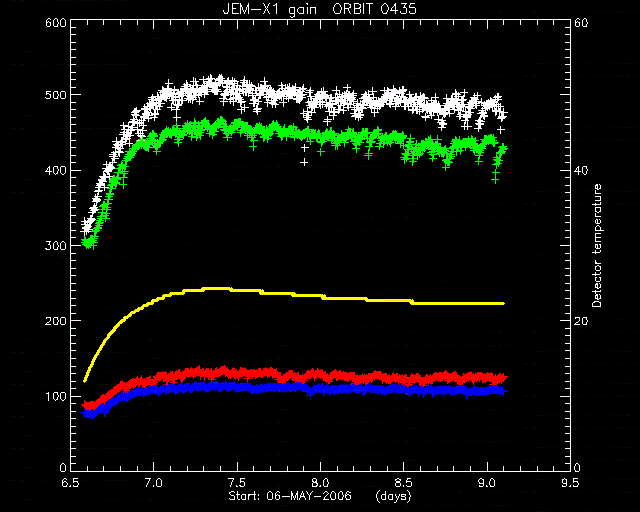Screen dimensions: 640x512
Task: Click the 8.0 tick label on x-axis
Action: tap(320, 483)
